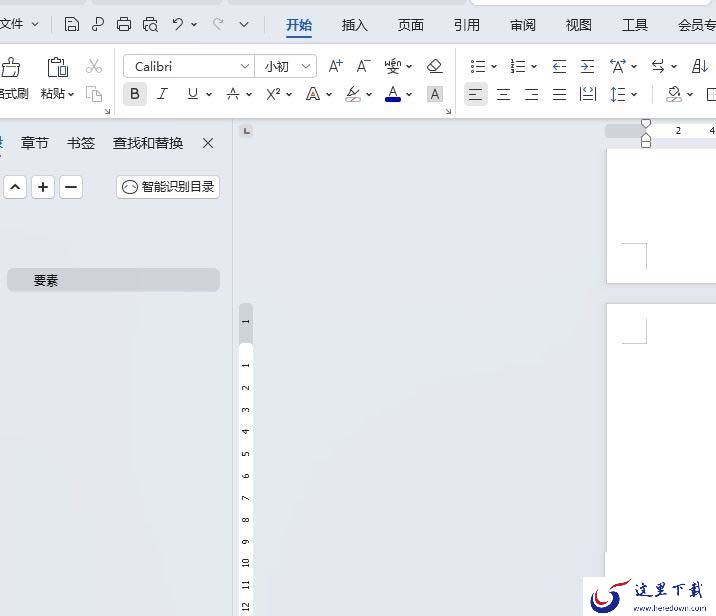Open the tab stop selector at ruler corner
Screen dimensions: 716x616
click(x=247, y=132)
